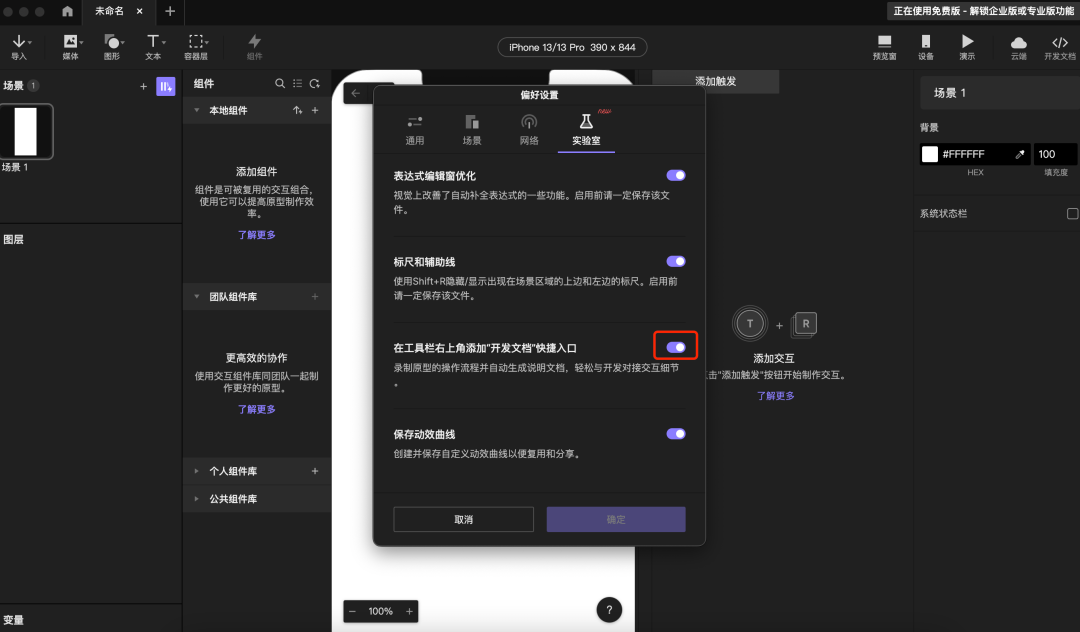1080x632 pixels.
Task: Toggle off 保存动效曲线 switch
Action: (676, 434)
